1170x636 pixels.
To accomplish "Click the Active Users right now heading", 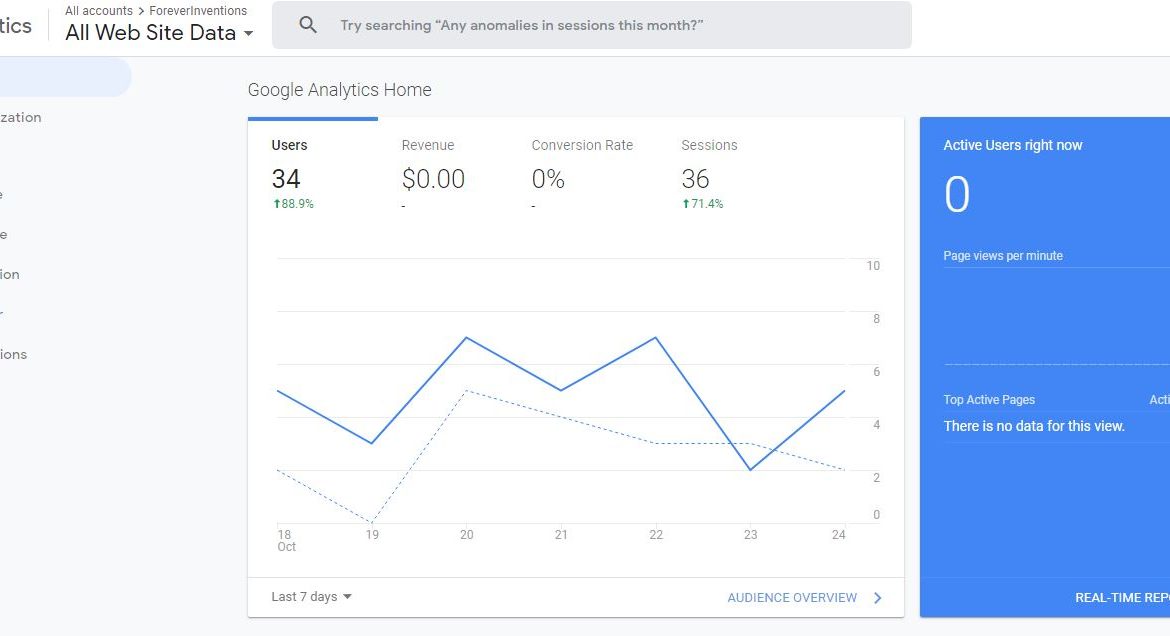I will pyautogui.click(x=1013, y=145).
